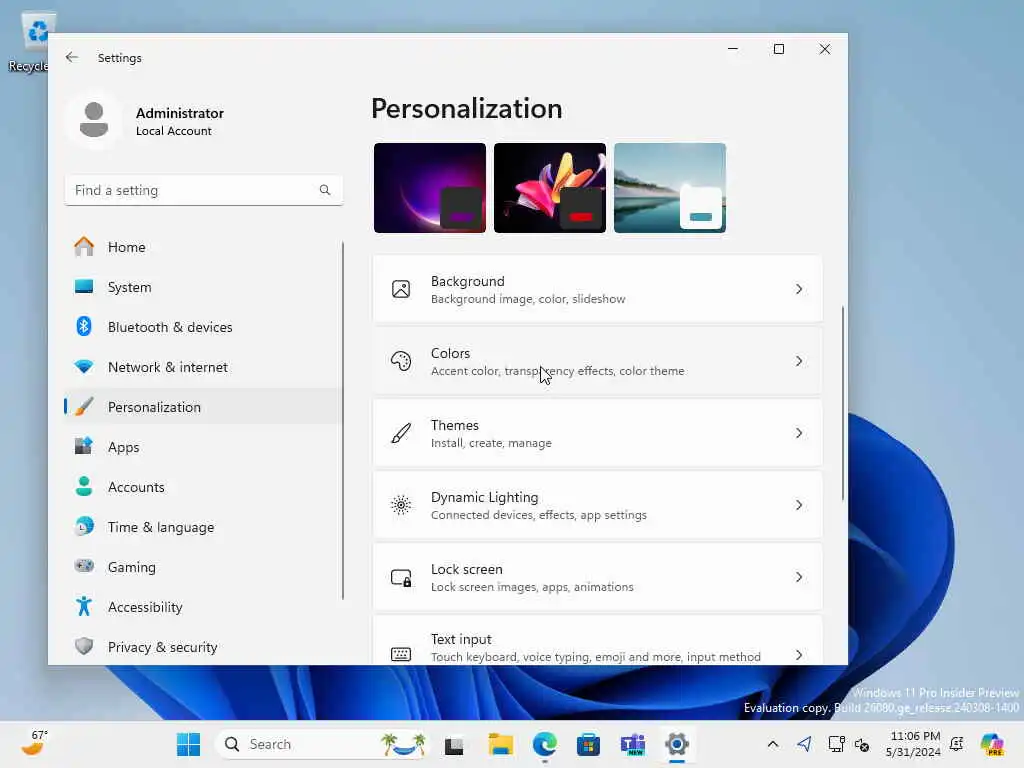Open the Windows Start menu
The height and width of the screenshot is (768, 1024).
pyautogui.click(x=189, y=744)
